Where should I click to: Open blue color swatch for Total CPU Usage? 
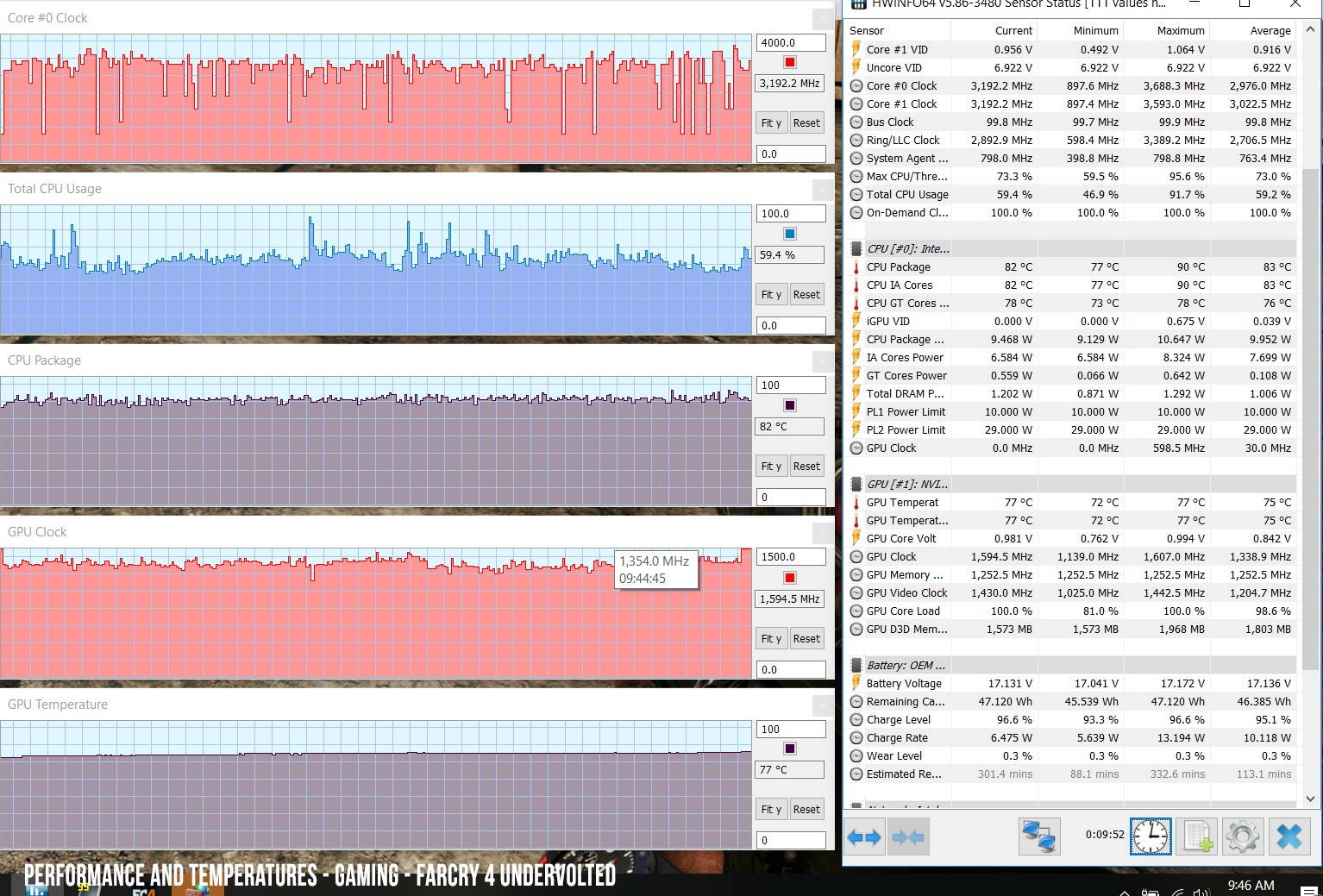point(789,234)
